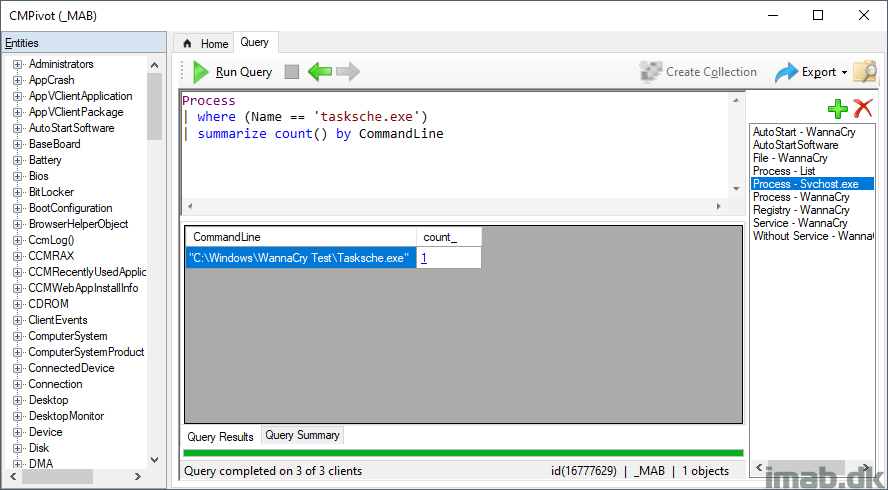Click the Entities horizontal scrollbar thumb

pos(57,476)
